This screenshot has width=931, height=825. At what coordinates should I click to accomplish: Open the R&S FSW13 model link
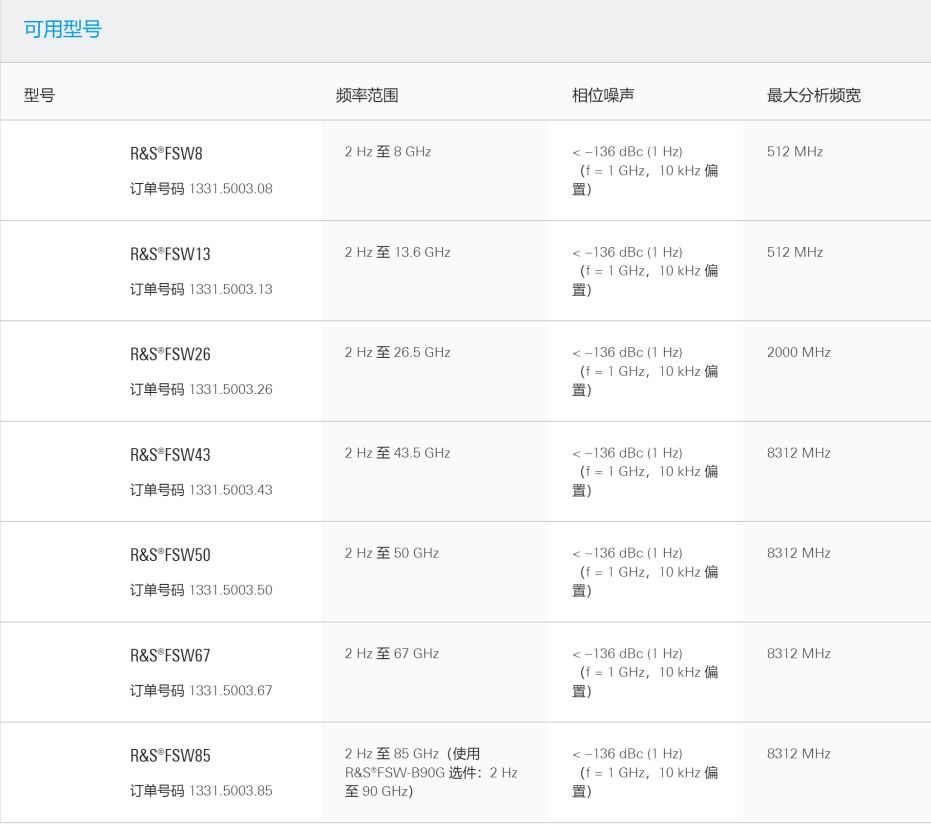[x=170, y=254]
